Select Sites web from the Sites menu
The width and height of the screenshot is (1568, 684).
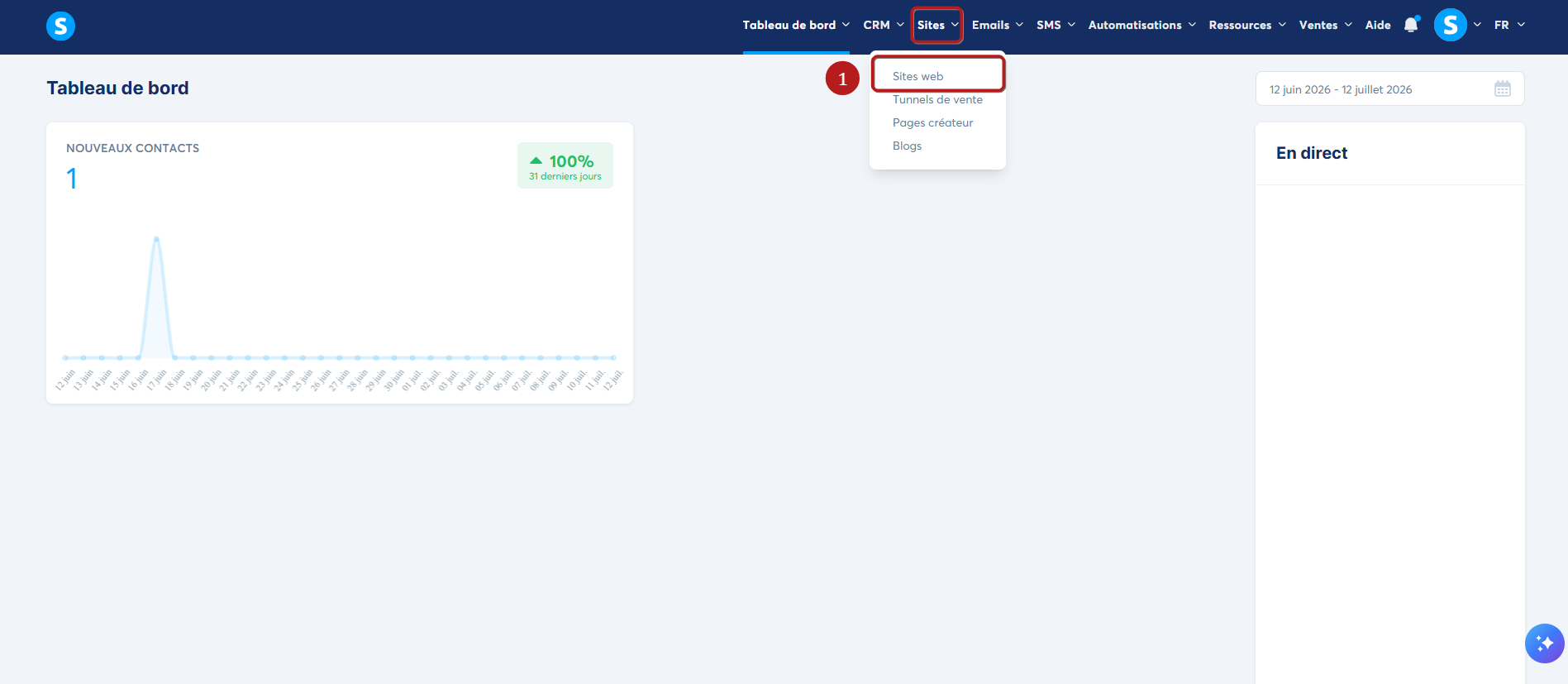click(x=917, y=76)
